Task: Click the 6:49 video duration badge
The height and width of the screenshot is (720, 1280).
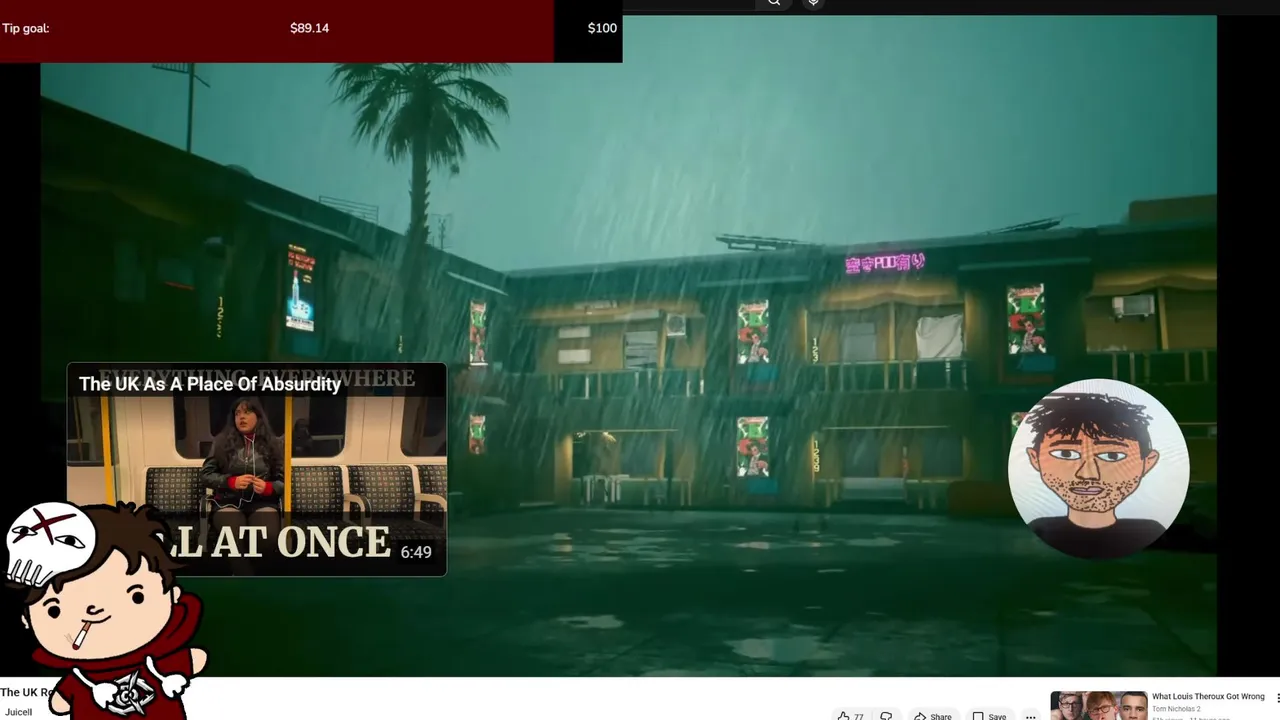Action: (x=416, y=553)
